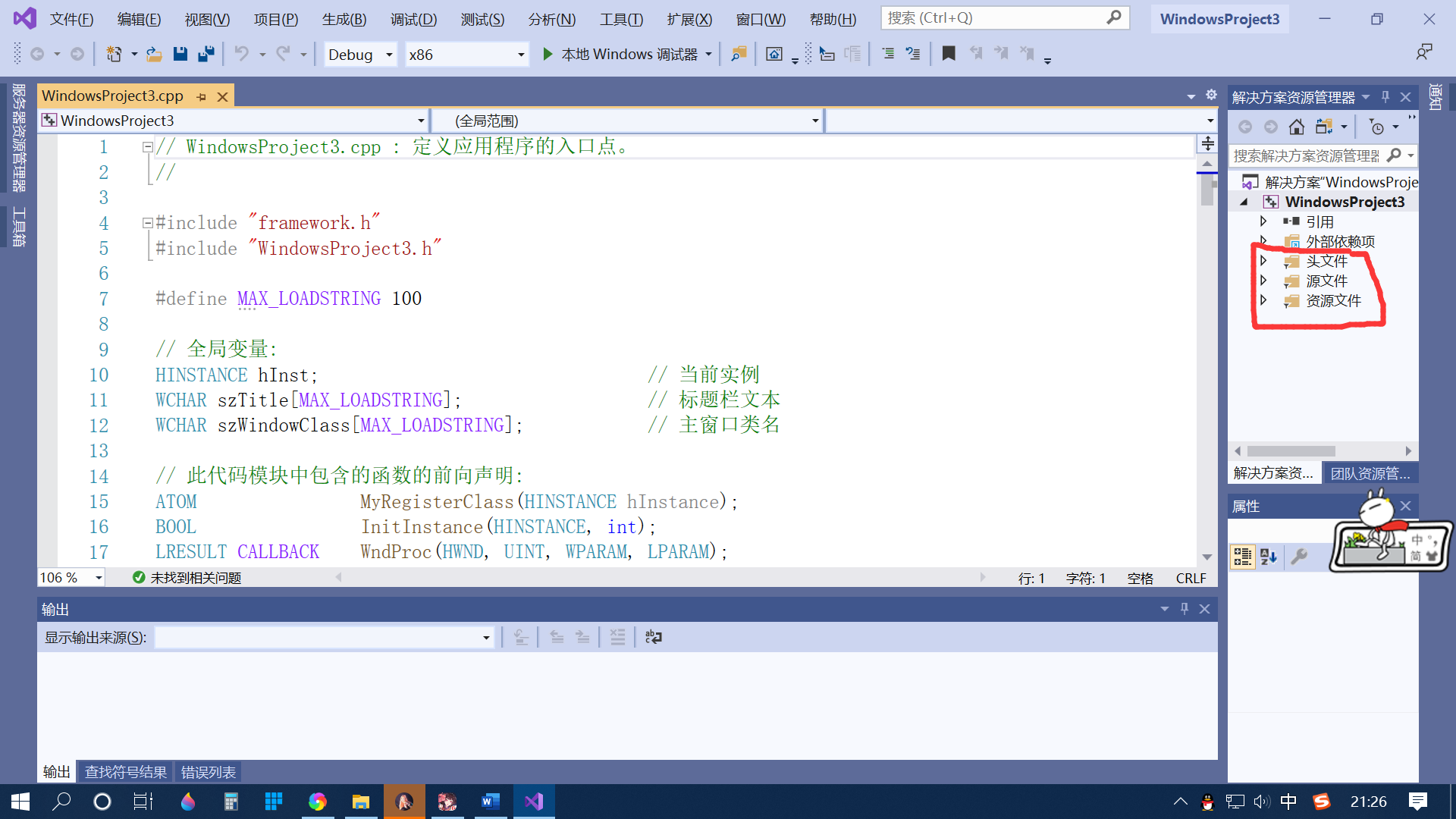Click the Open File folder icon
1456x819 pixels.
point(154,54)
